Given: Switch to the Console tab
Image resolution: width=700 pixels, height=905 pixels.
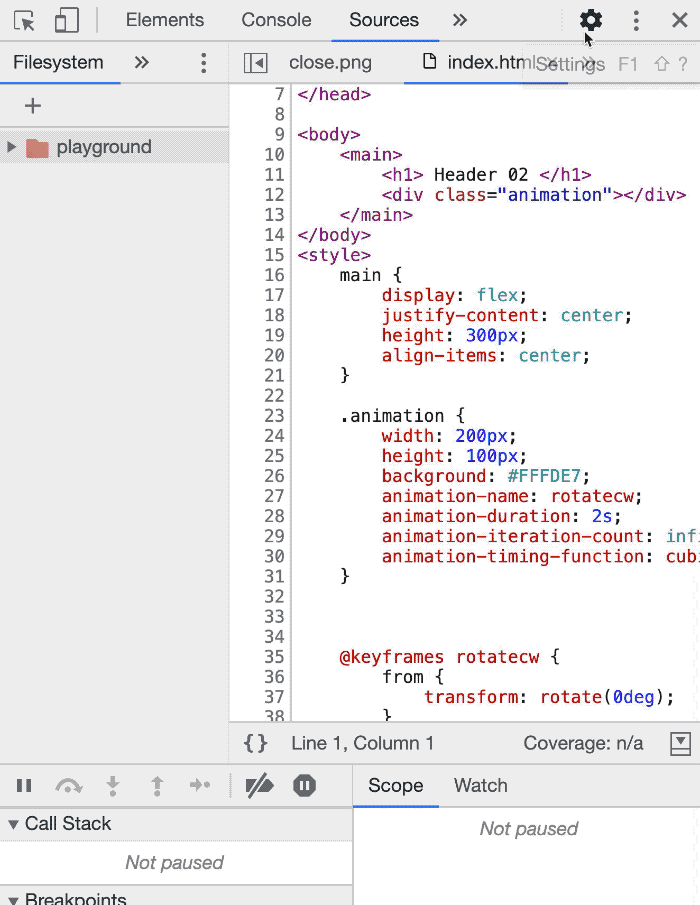Looking at the screenshot, I should [x=276, y=20].
